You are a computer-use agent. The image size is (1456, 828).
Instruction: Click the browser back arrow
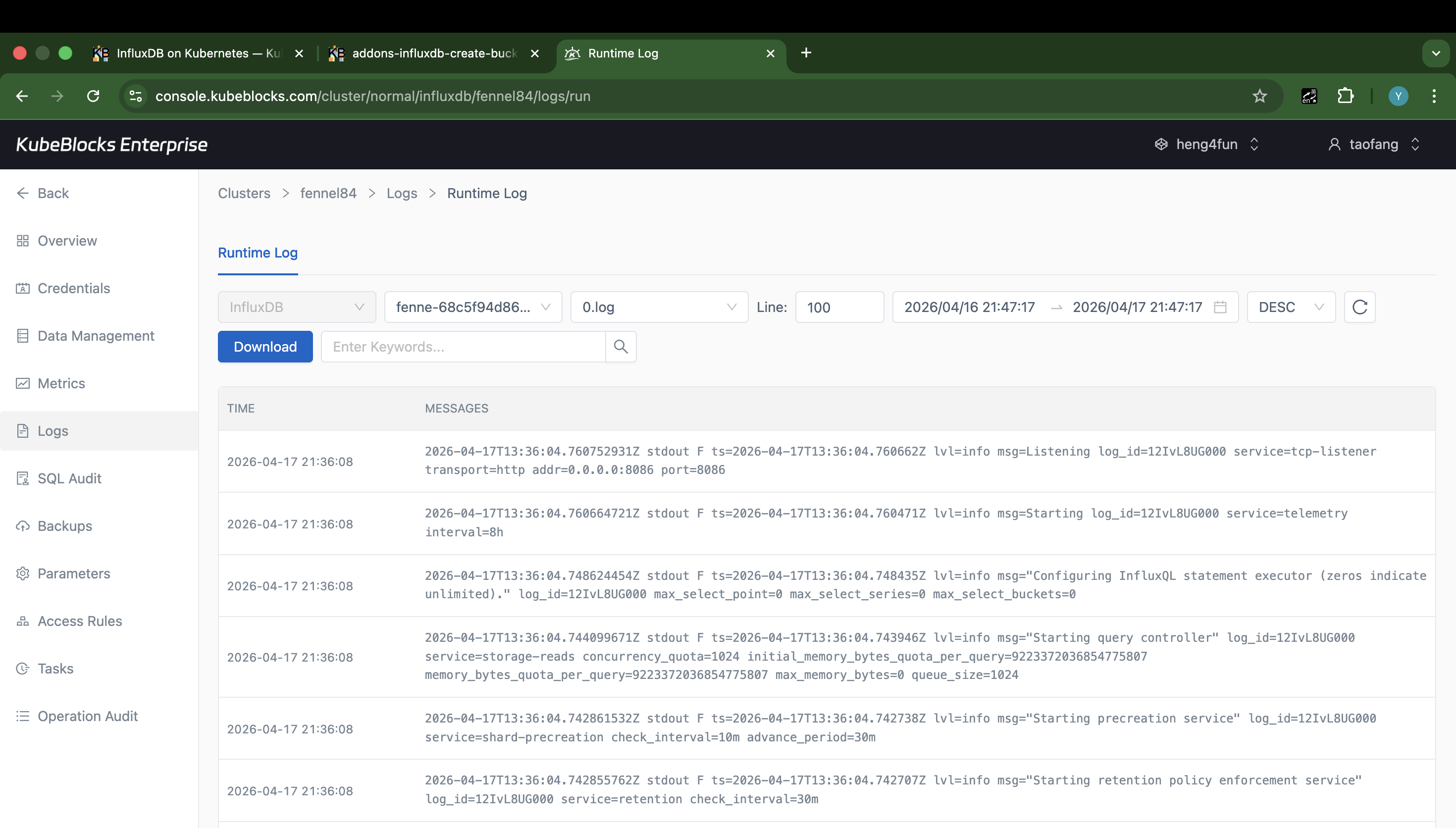click(22, 96)
